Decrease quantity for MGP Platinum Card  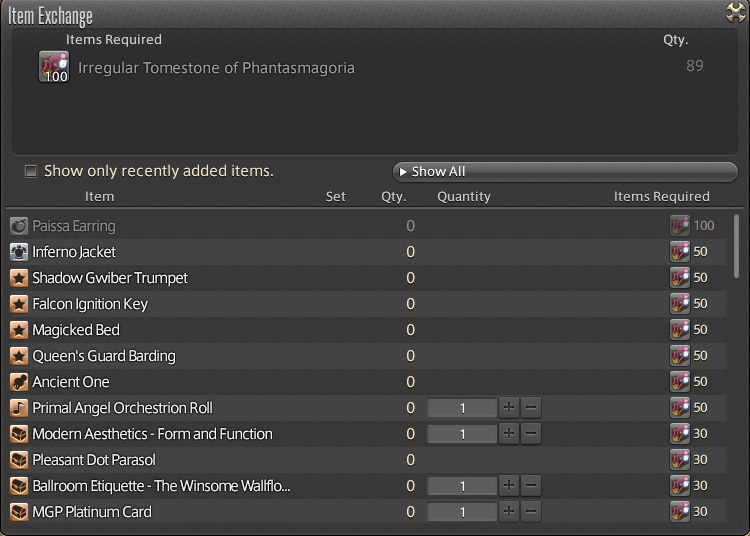[x=531, y=512]
